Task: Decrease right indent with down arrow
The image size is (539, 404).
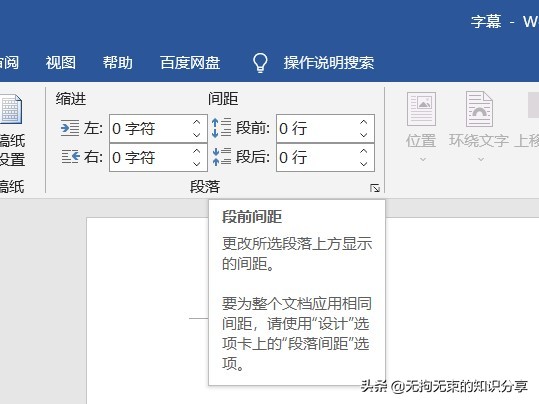Action: point(196,164)
